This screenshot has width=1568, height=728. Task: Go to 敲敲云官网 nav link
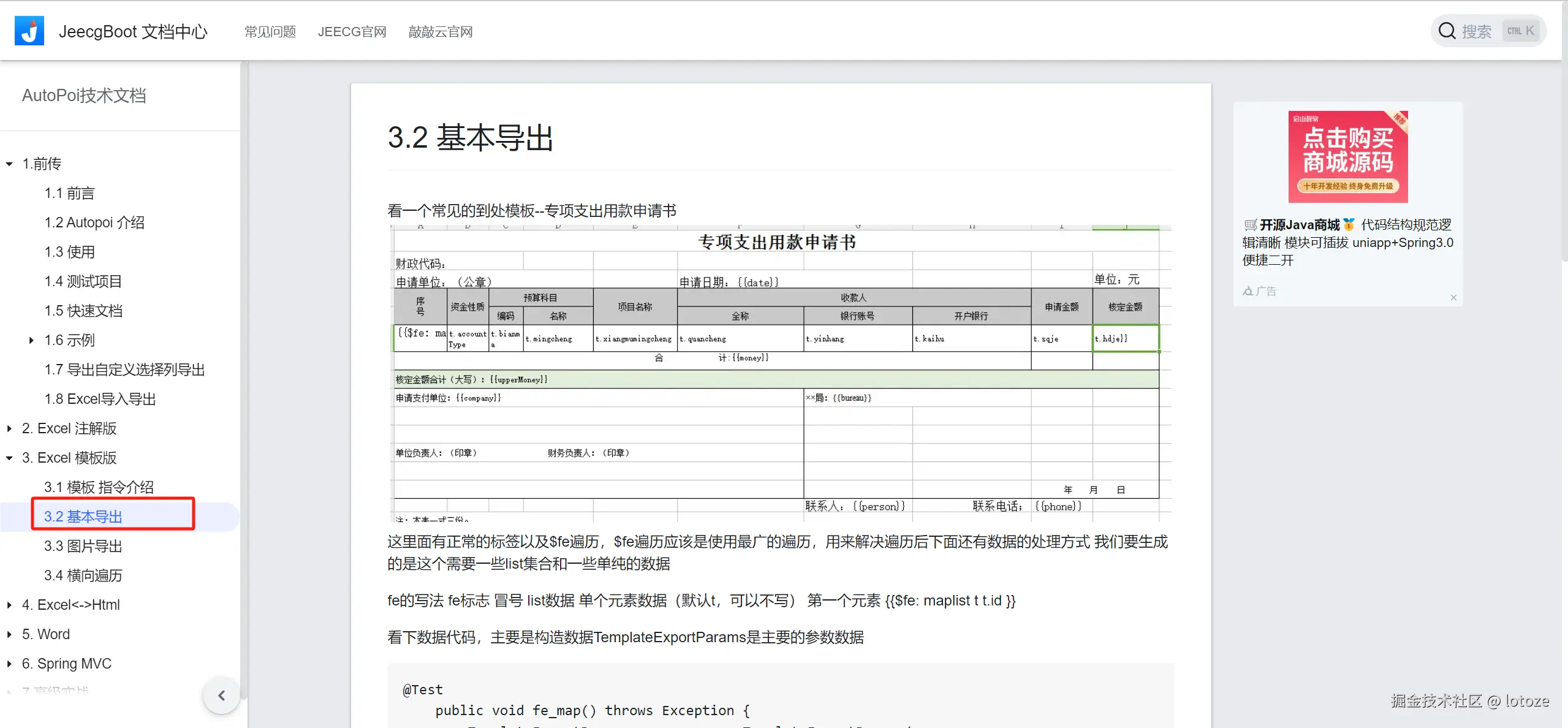[x=441, y=32]
